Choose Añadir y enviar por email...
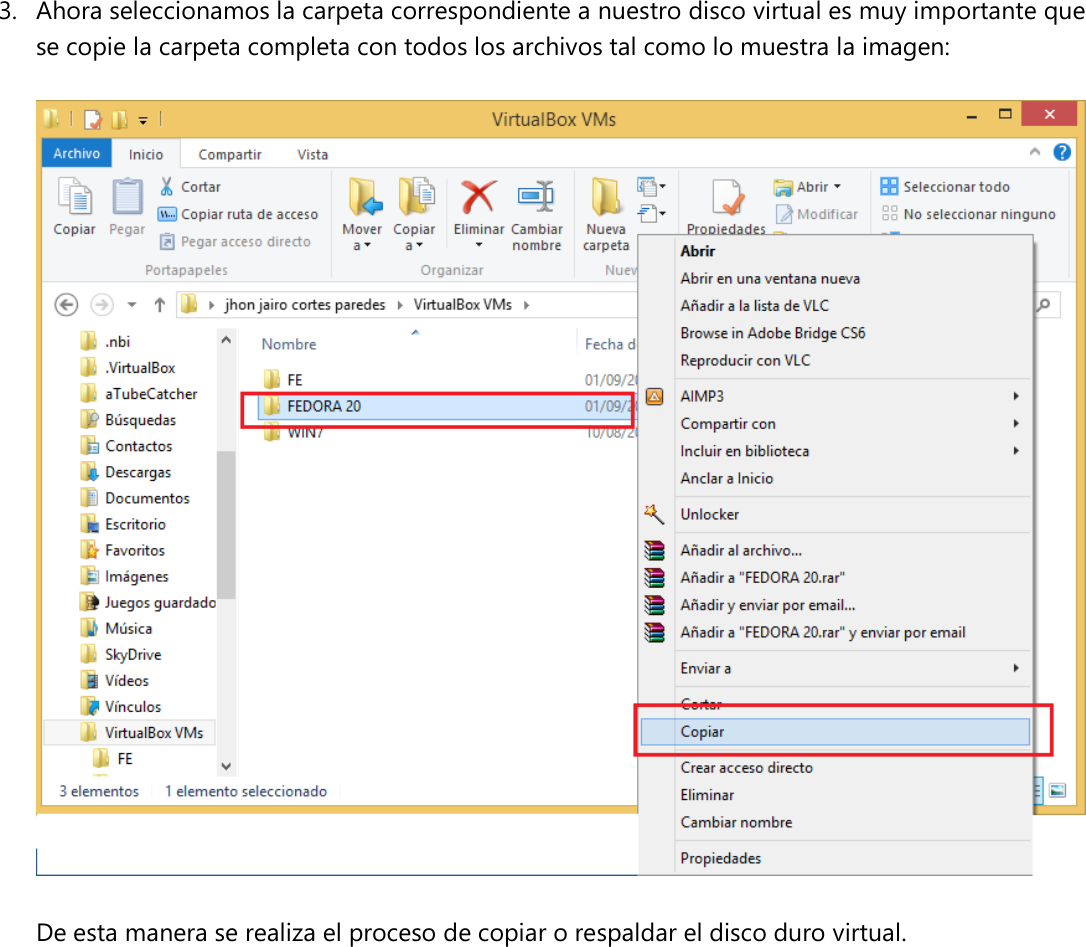 tap(835, 605)
